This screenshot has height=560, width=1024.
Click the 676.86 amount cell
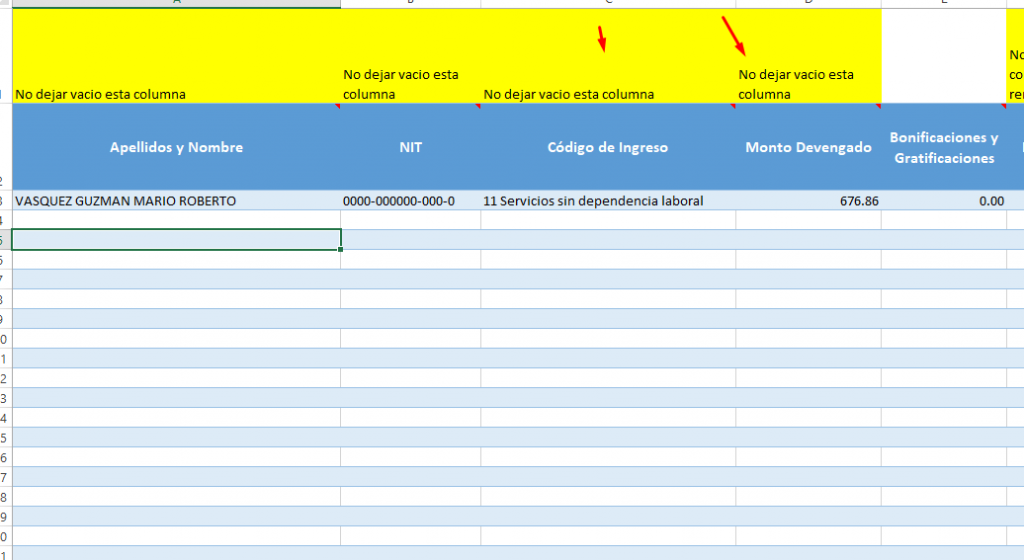tap(808, 201)
